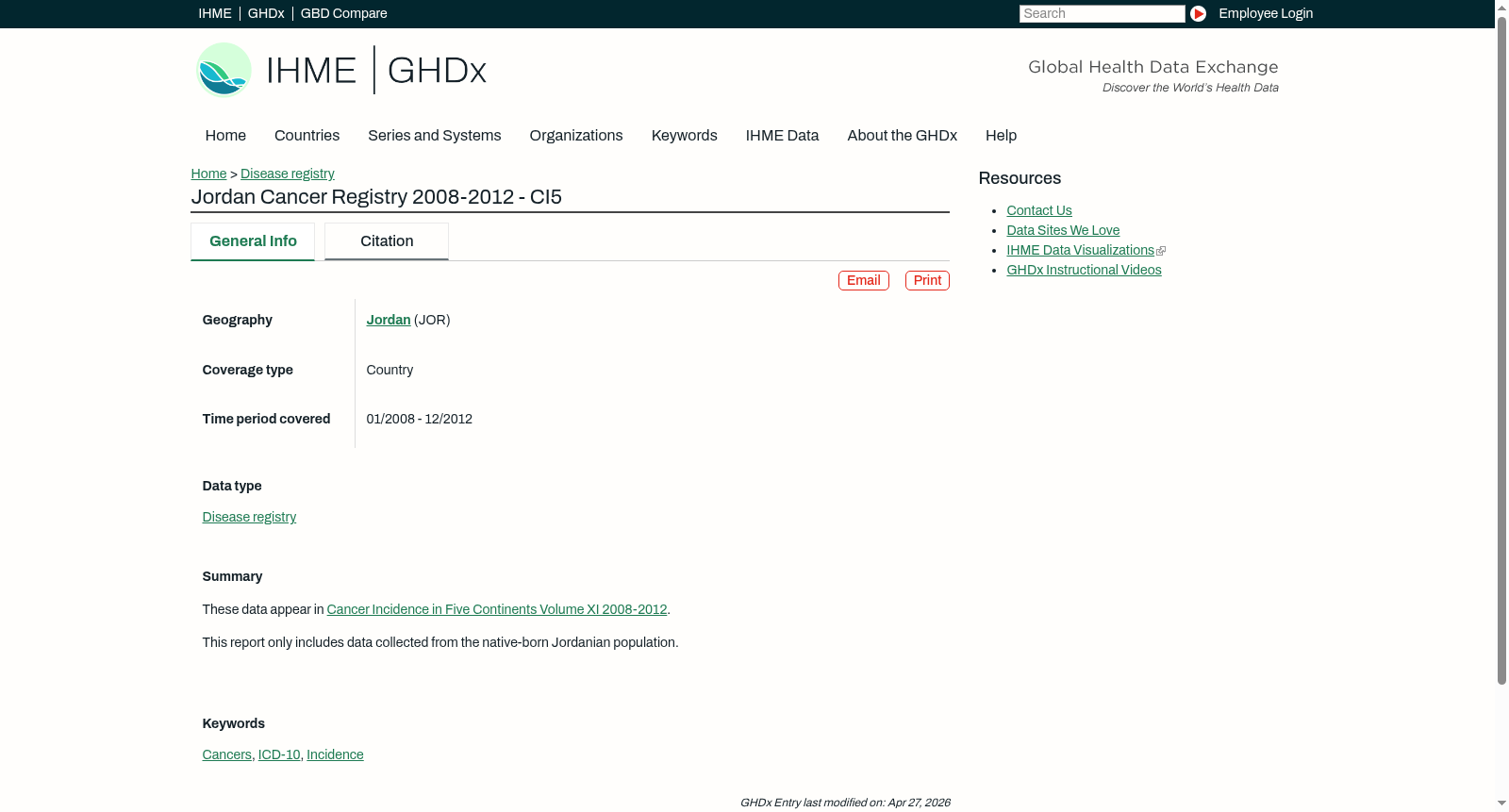Open Keywords menu item
The image size is (1509, 812).
point(684,136)
